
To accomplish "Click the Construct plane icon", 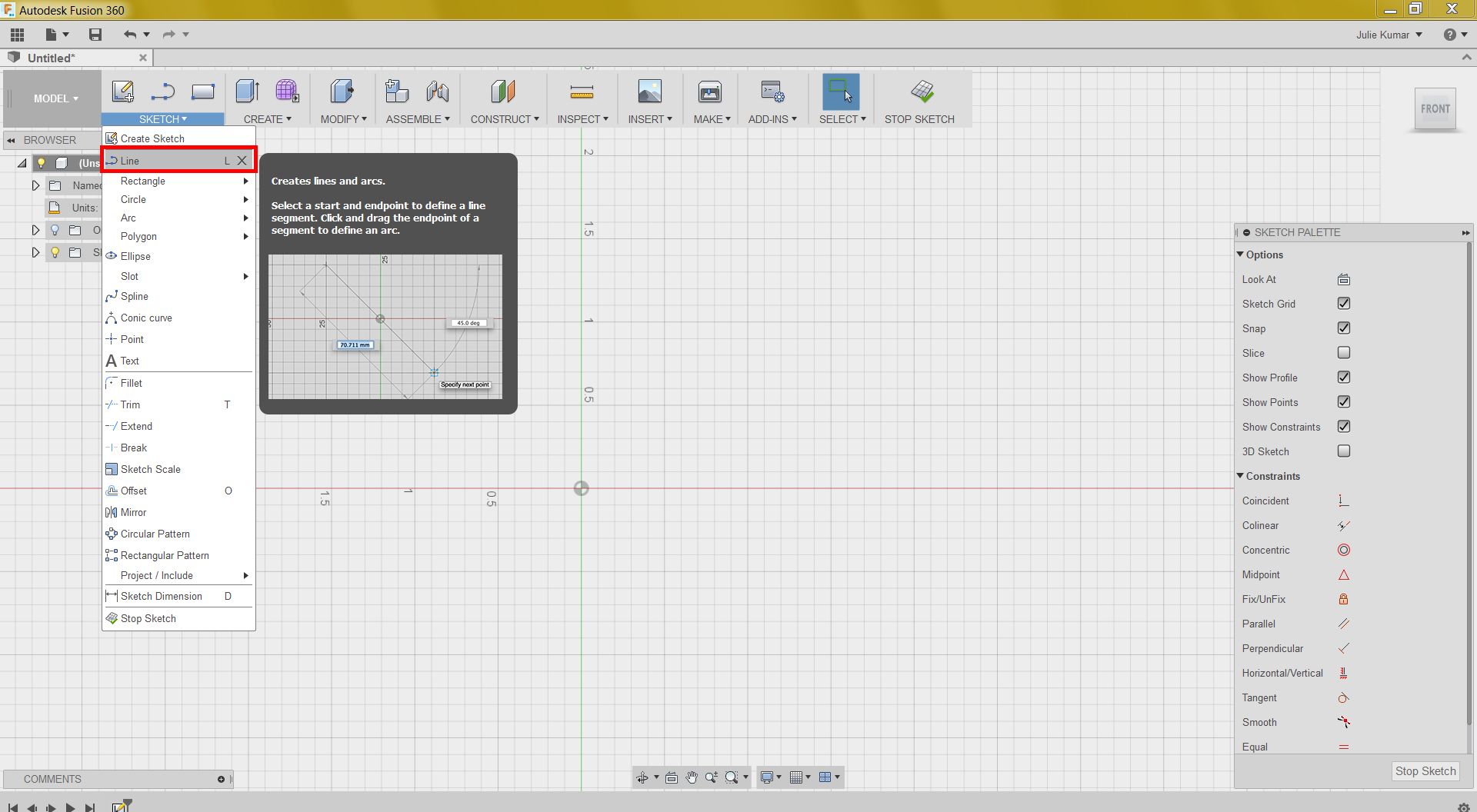I will (503, 92).
